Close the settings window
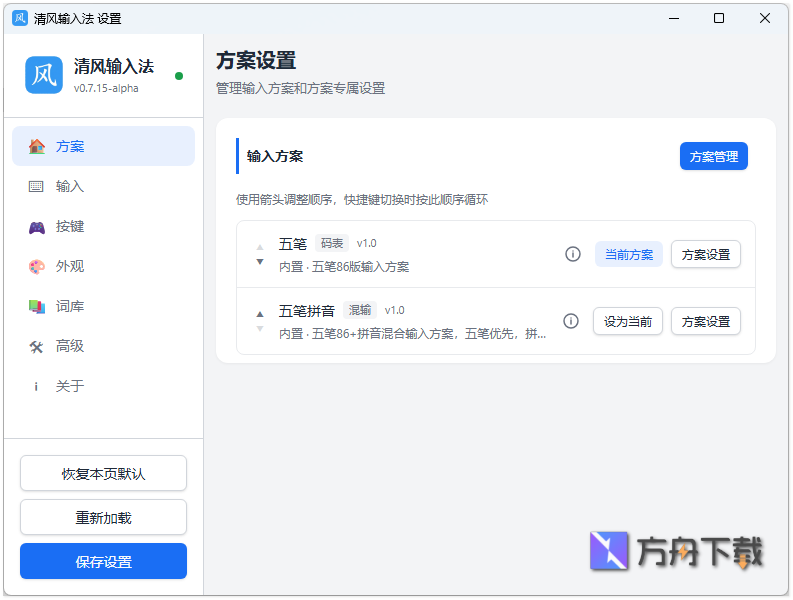Image resolution: width=793 pixels, height=600 pixels. 765,18
